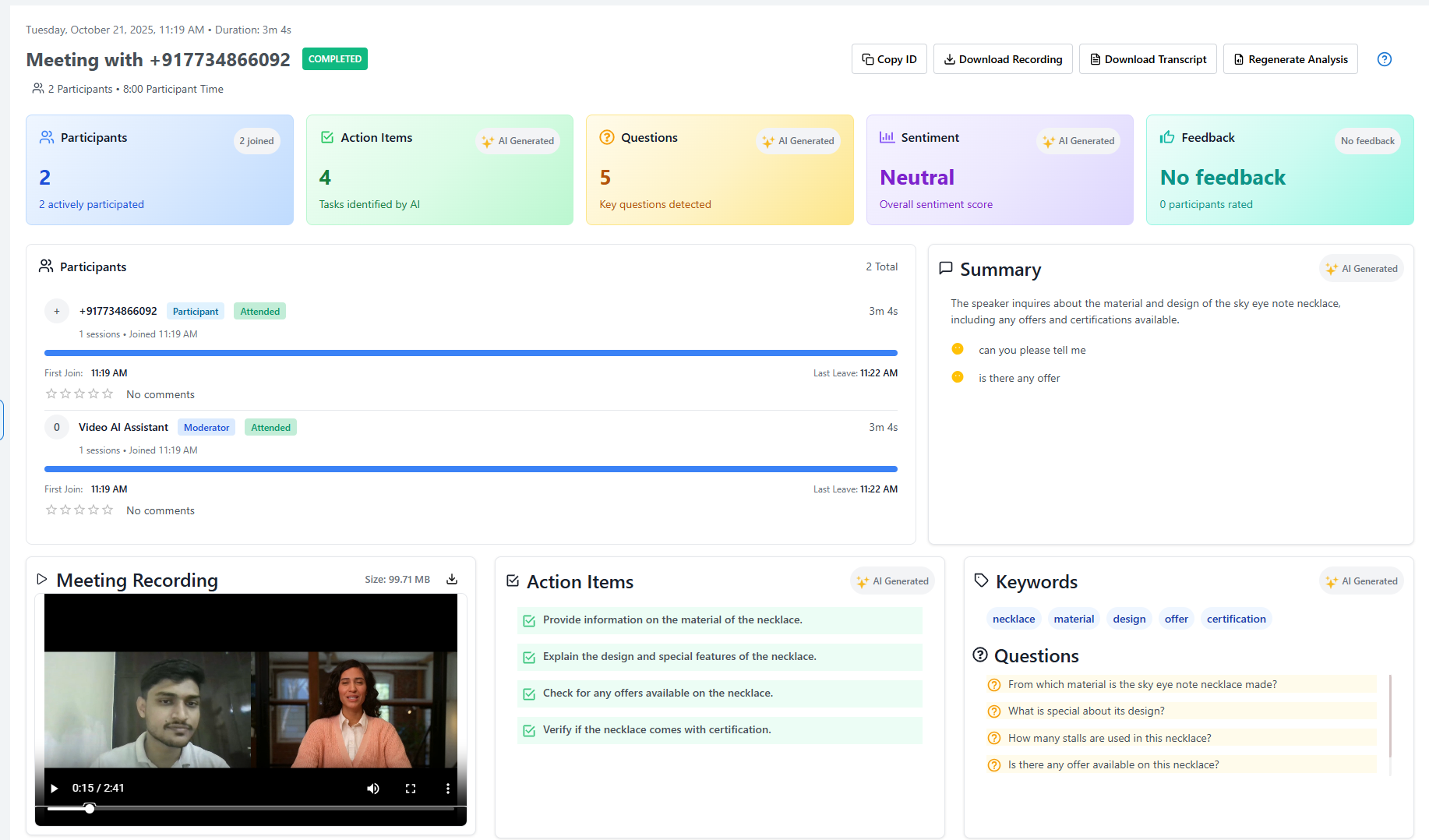
Task: Click the help question mark icon
Action: click(1384, 59)
